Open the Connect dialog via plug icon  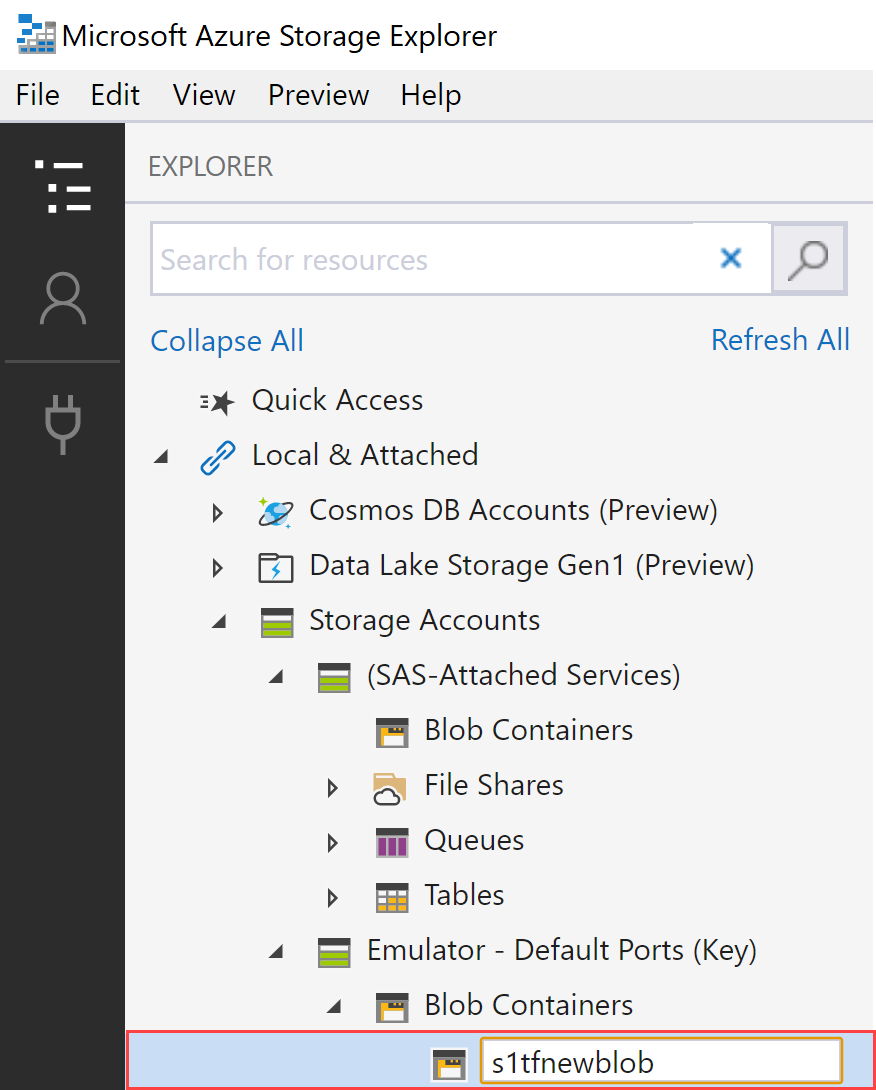tap(62, 424)
